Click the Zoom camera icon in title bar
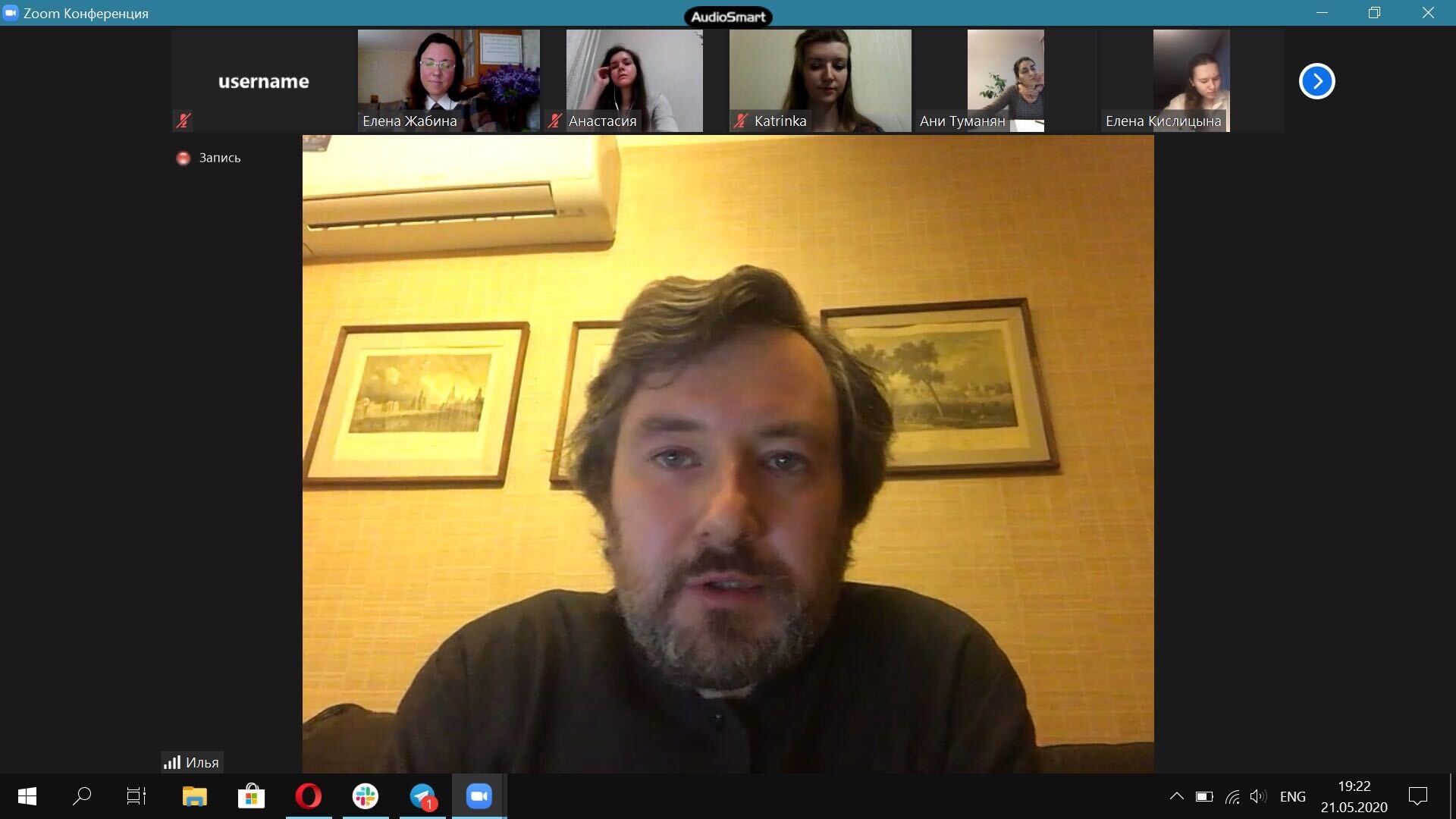 point(11,13)
